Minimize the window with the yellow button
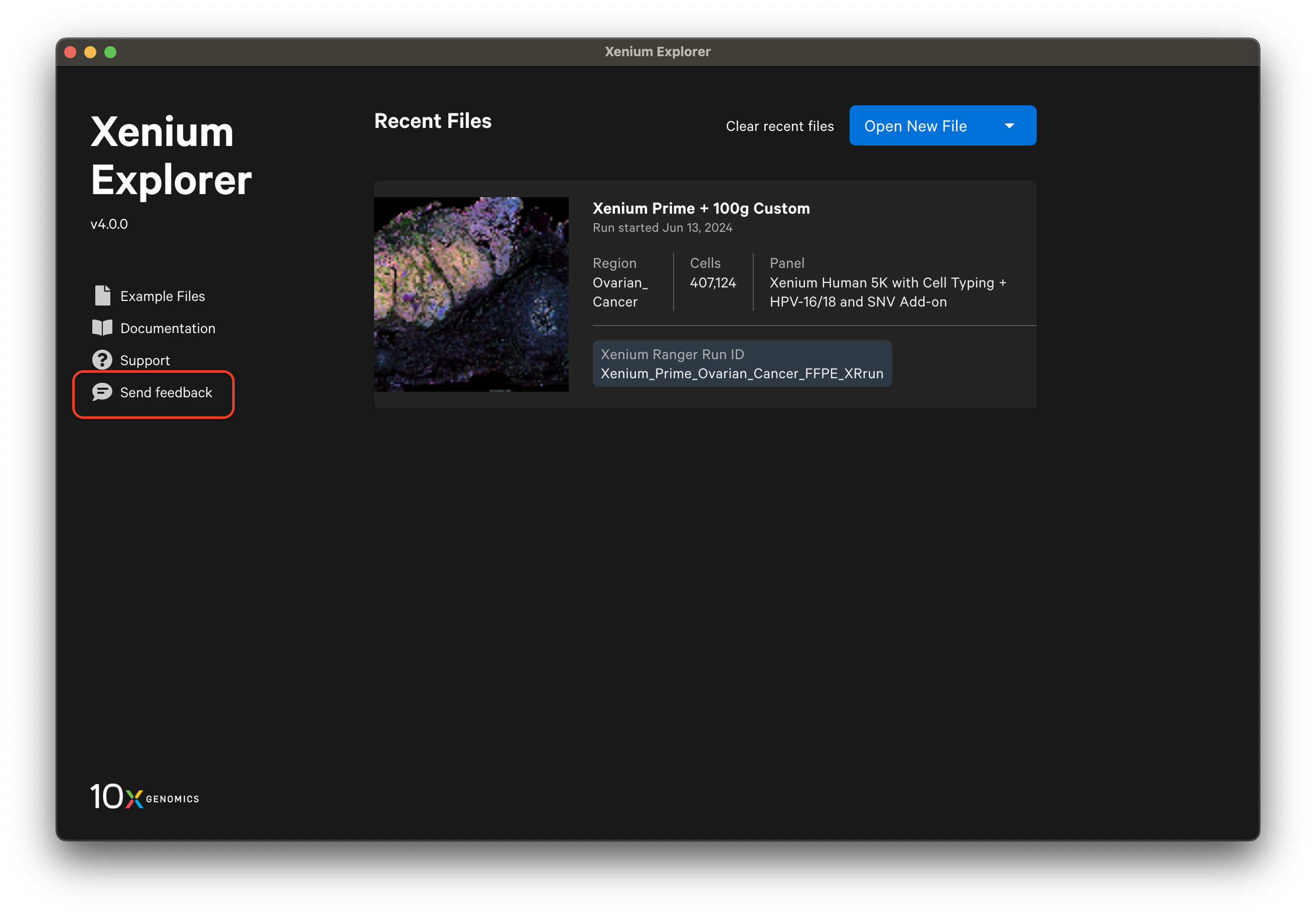 (x=90, y=52)
